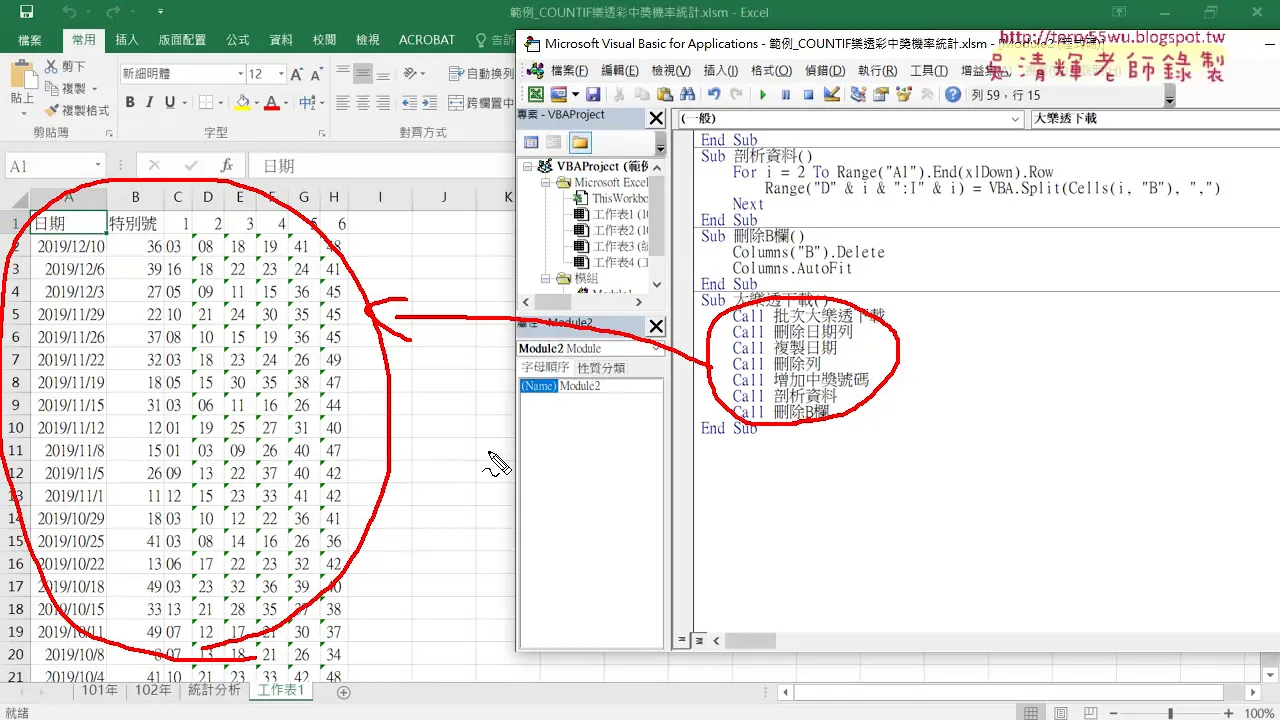Screen dimensions: 1280x720
Task: Click the Reset stop button in VBA toolbar
Action: 808,94
